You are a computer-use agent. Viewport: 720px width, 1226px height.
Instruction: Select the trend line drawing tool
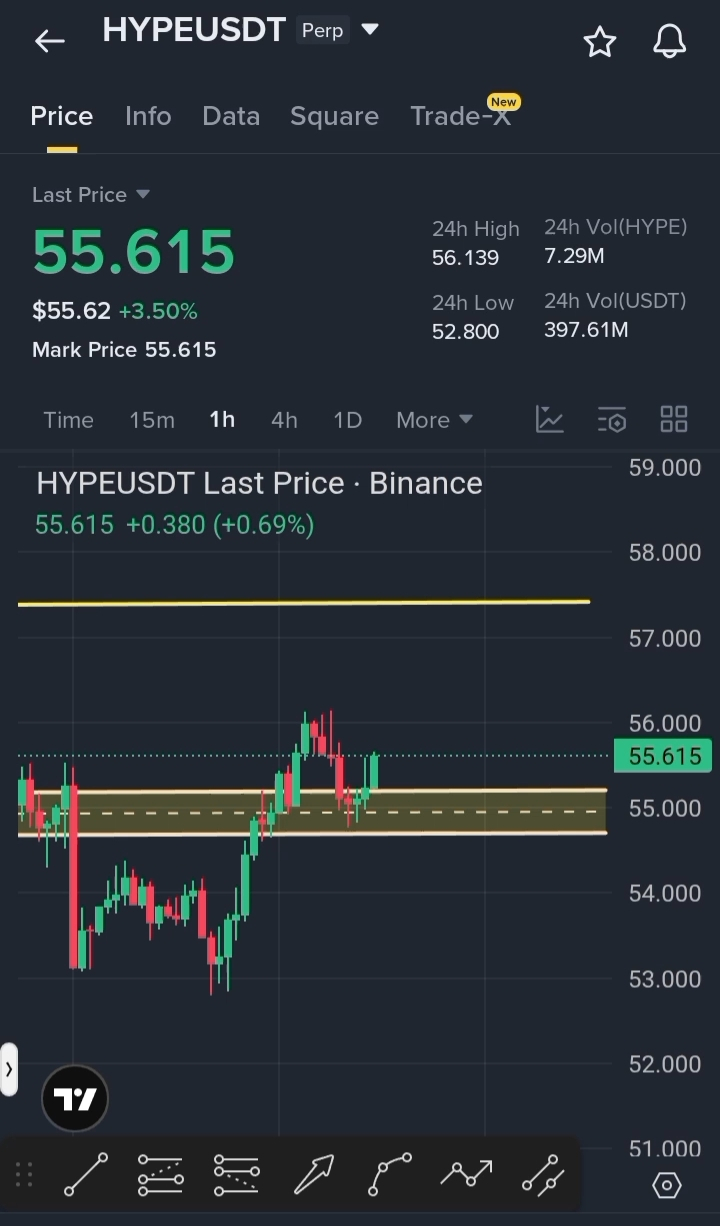[x=85, y=1174]
